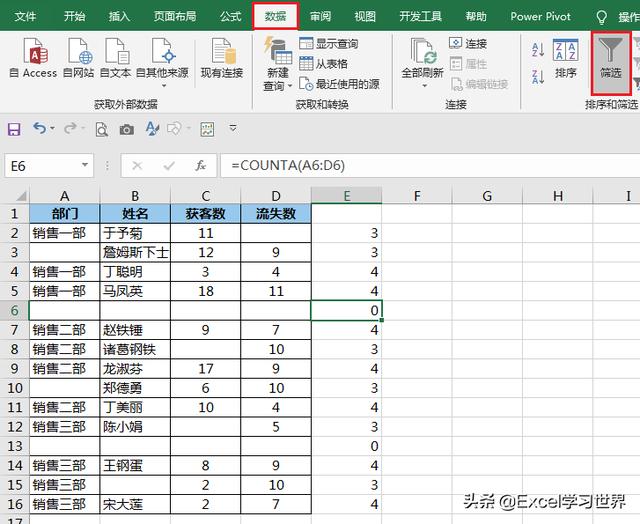Click the Insert Function fx button

[x=200, y=166]
